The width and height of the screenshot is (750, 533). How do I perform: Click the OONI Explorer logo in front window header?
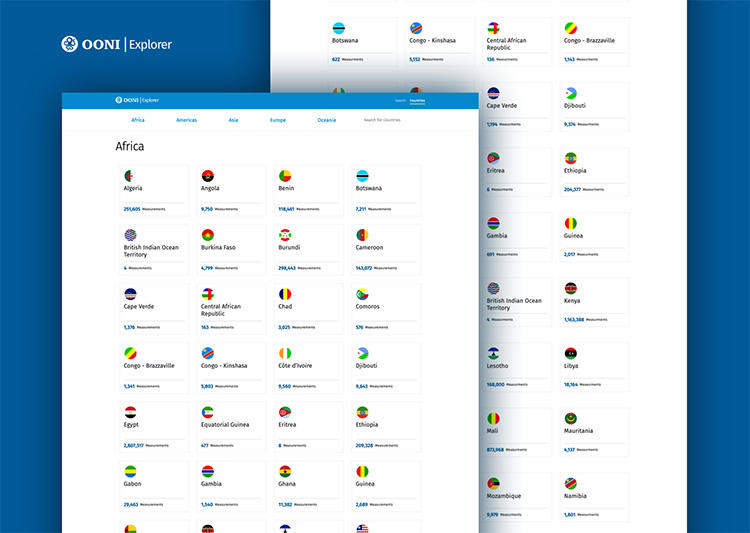point(137,100)
